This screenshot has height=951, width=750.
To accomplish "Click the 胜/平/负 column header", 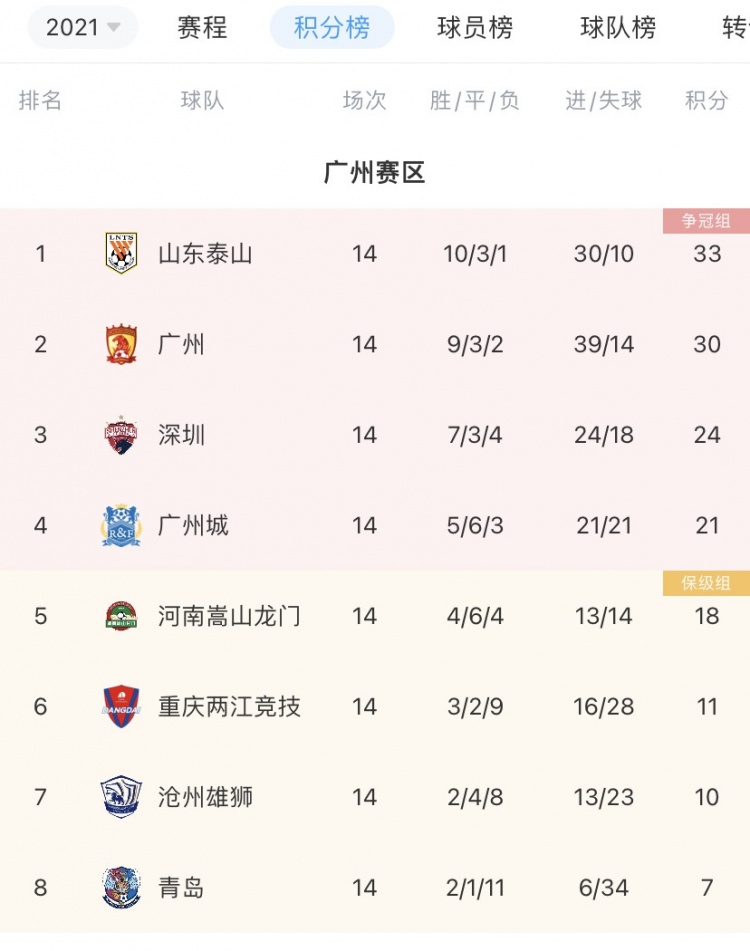I will coord(475,100).
